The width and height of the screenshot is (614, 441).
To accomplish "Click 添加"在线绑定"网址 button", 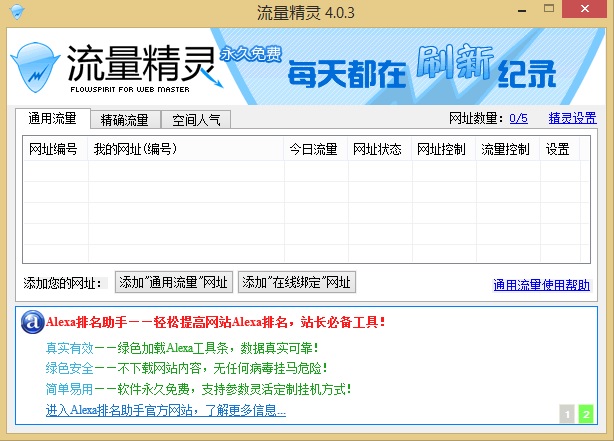I will pyautogui.click(x=297, y=282).
